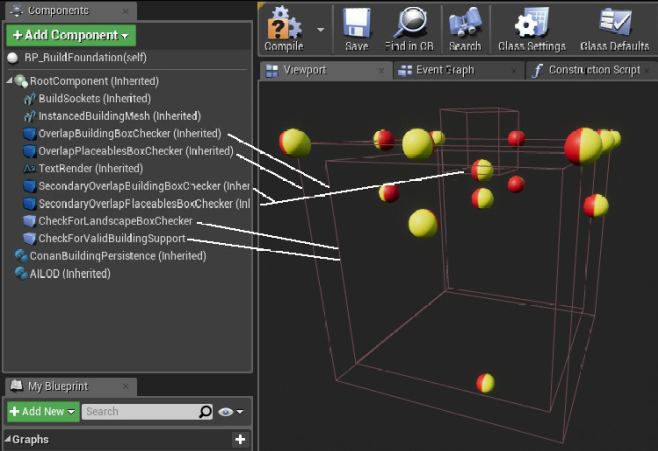This screenshot has height=451, width=658.
Task: Collapse the RootComponent tree node
Action: [x=9, y=82]
